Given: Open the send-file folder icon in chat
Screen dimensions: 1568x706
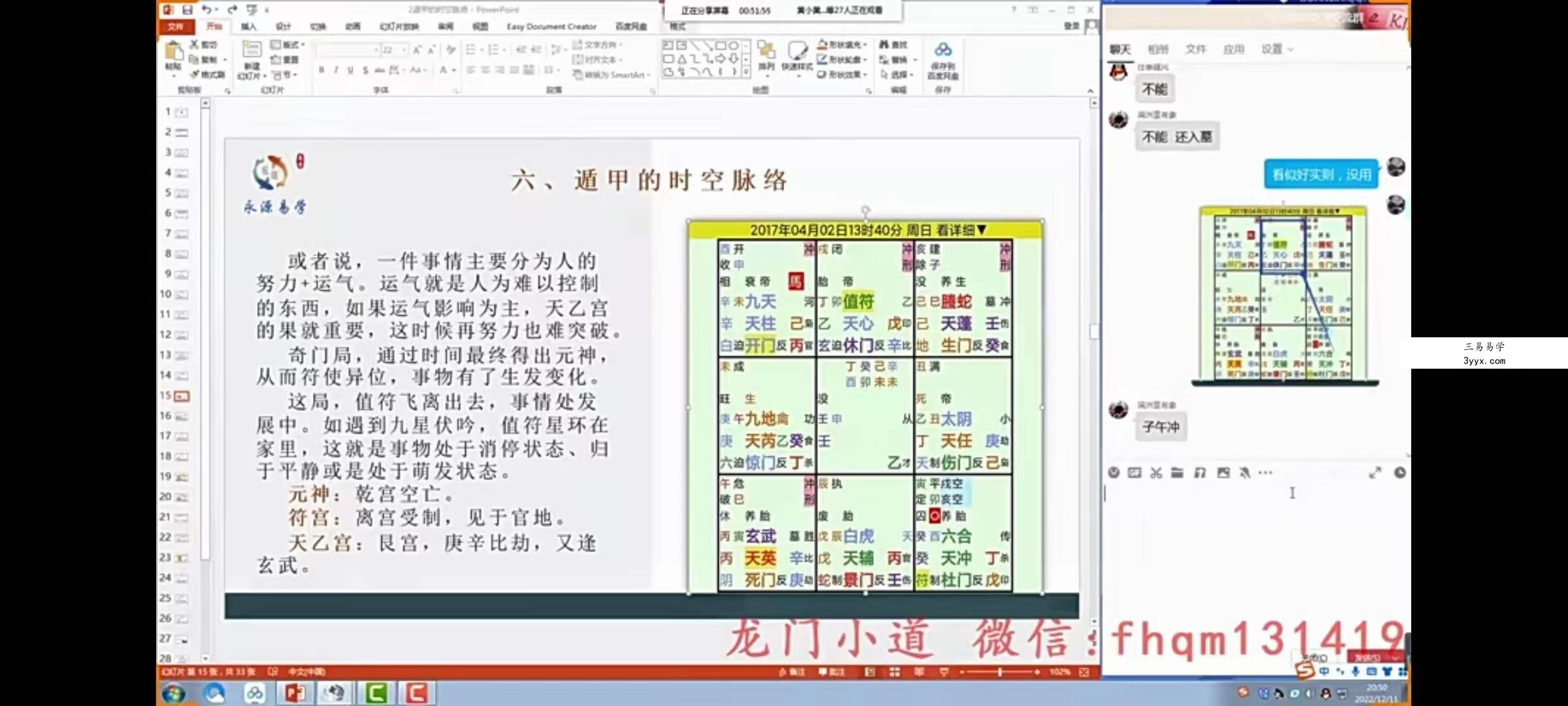Looking at the screenshot, I should pyautogui.click(x=1177, y=473).
